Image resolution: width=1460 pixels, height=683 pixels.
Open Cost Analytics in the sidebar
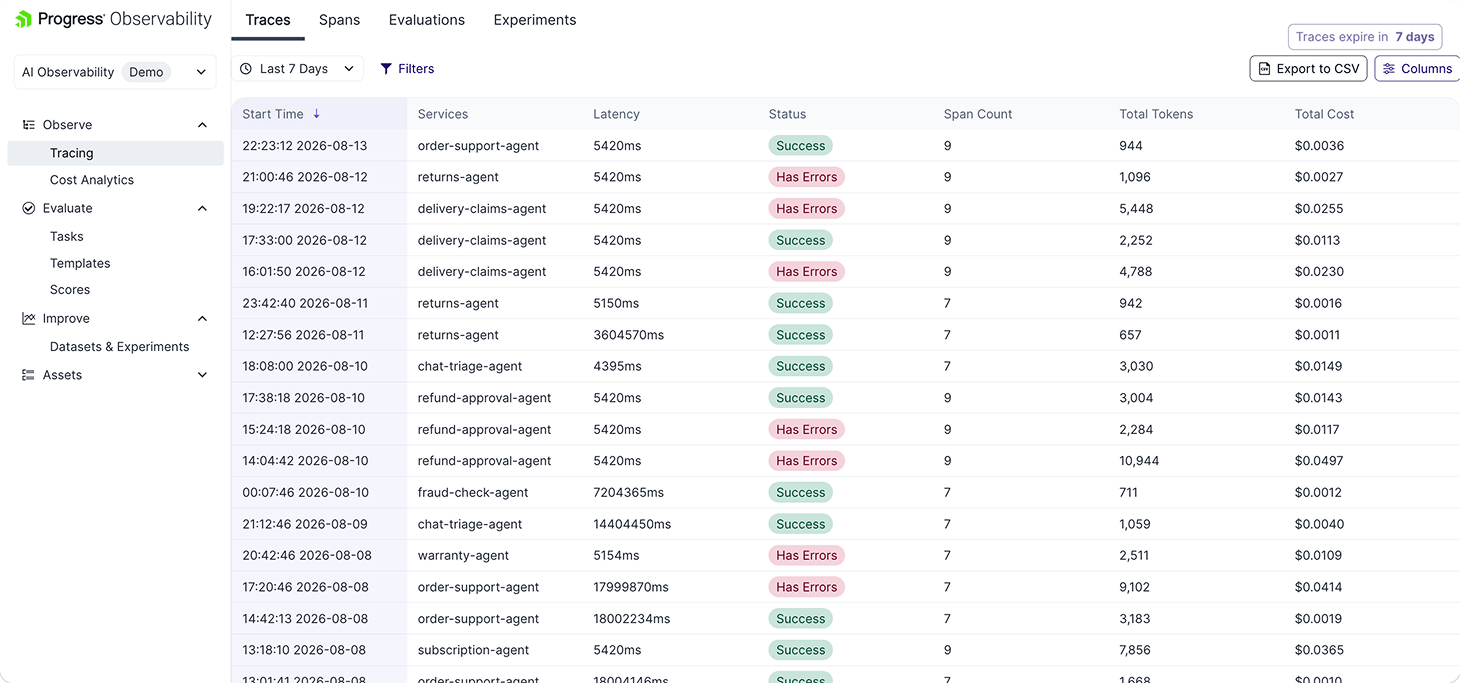point(92,180)
